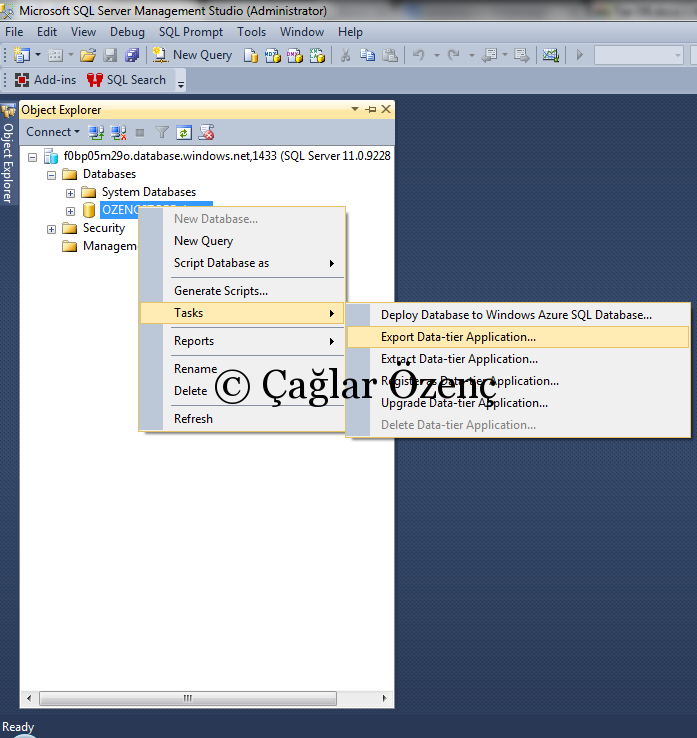Image resolution: width=697 pixels, height=738 pixels.
Task: Click the Database Engine Query icon
Action: (x=251, y=56)
